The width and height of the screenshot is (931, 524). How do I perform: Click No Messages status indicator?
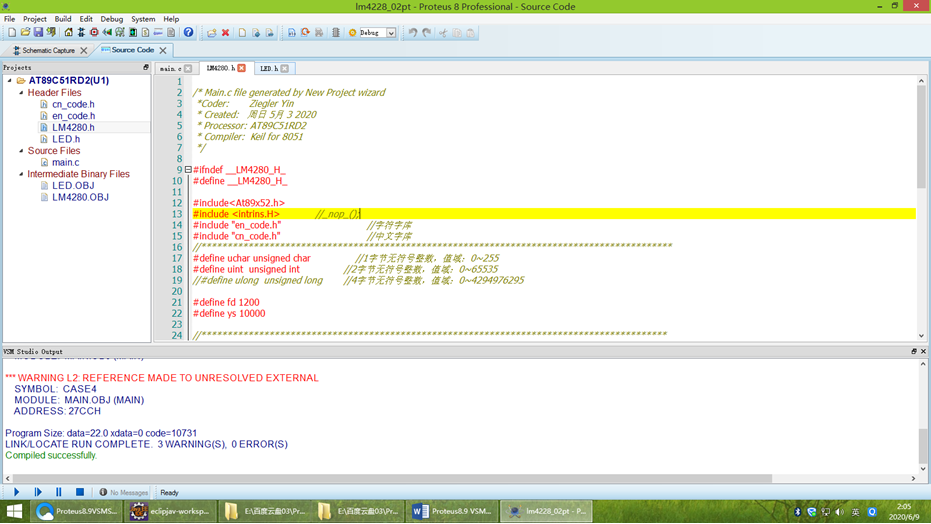coord(124,493)
